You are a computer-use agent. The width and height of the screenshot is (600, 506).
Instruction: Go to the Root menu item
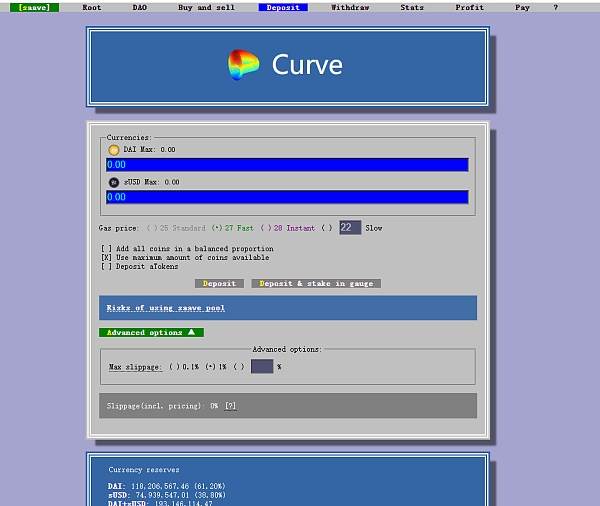point(92,7)
